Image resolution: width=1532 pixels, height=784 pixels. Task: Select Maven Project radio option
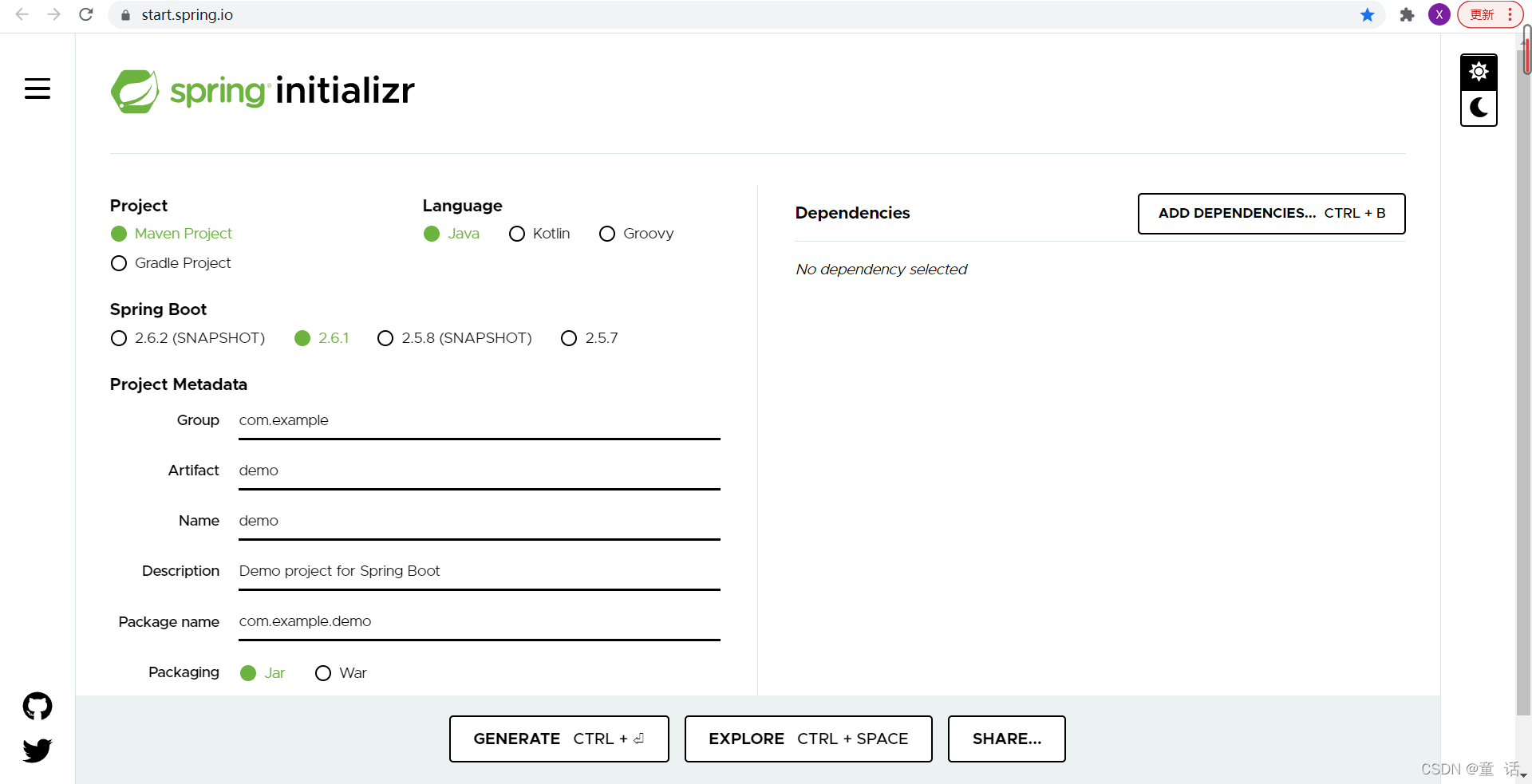coord(172,234)
